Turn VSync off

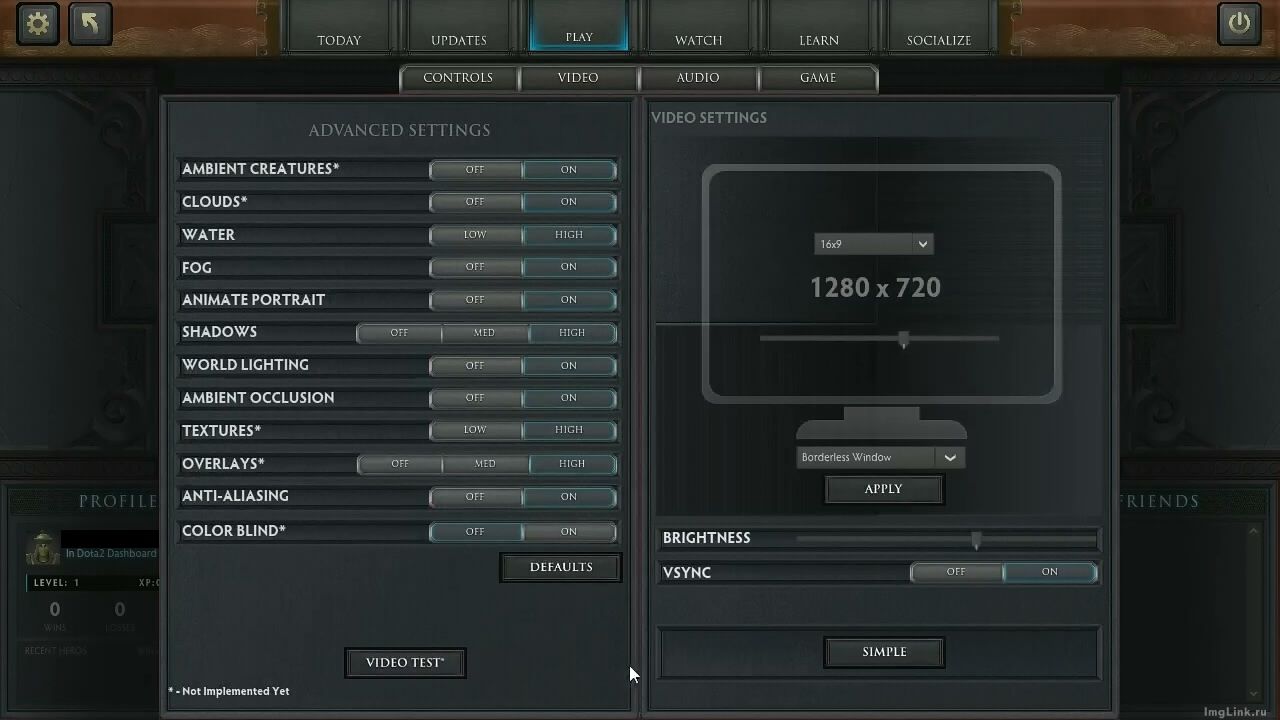pyautogui.click(x=956, y=572)
